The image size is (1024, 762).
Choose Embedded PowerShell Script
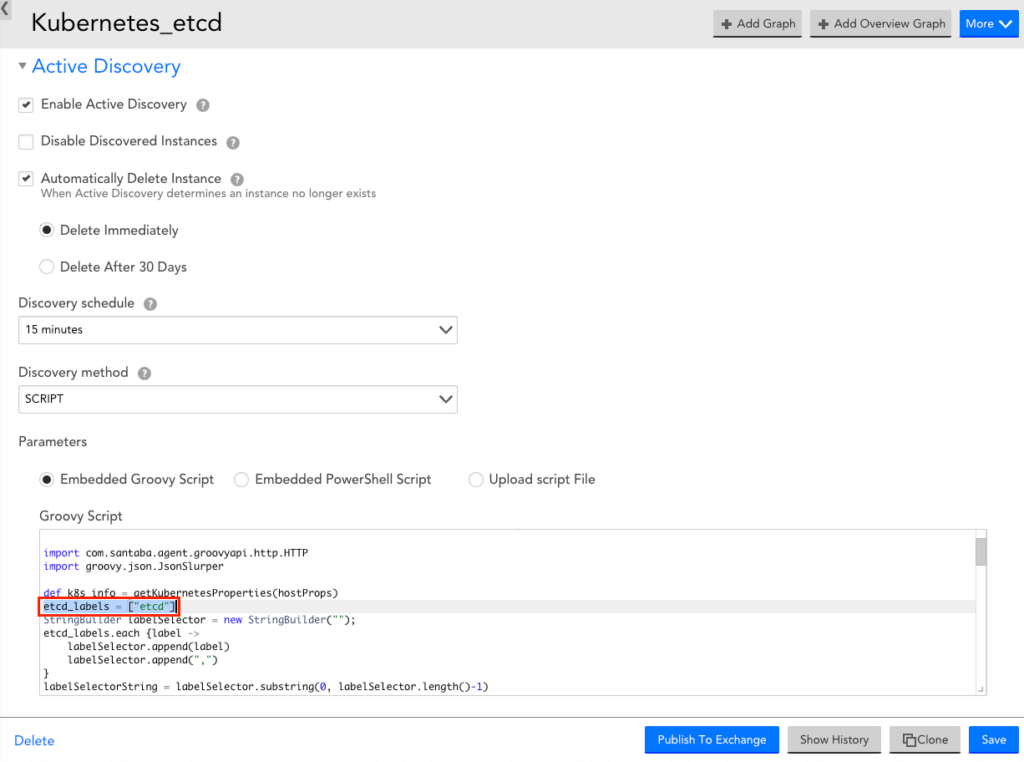[x=241, y=479]
